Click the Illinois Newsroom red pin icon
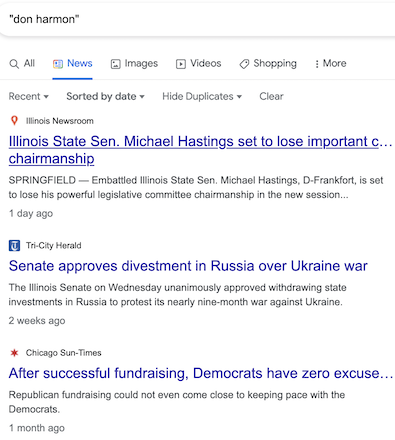Image resolution: width=395 pixels, height=440 pixels. point(14,120)
